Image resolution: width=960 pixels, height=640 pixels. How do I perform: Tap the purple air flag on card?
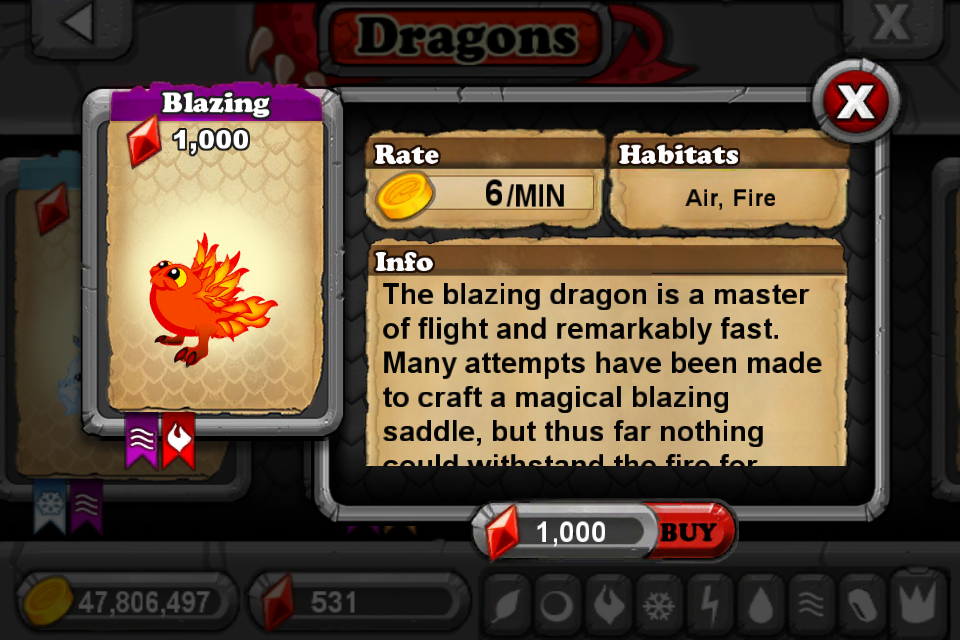click(142, 439)
